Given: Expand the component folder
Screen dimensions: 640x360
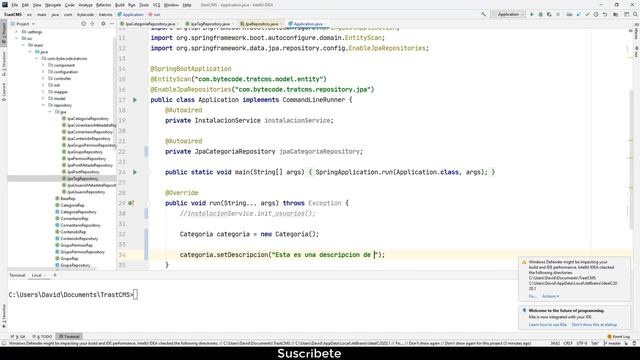Looking at the screenshot, I should pyautogui.click(x=43, y=65).
